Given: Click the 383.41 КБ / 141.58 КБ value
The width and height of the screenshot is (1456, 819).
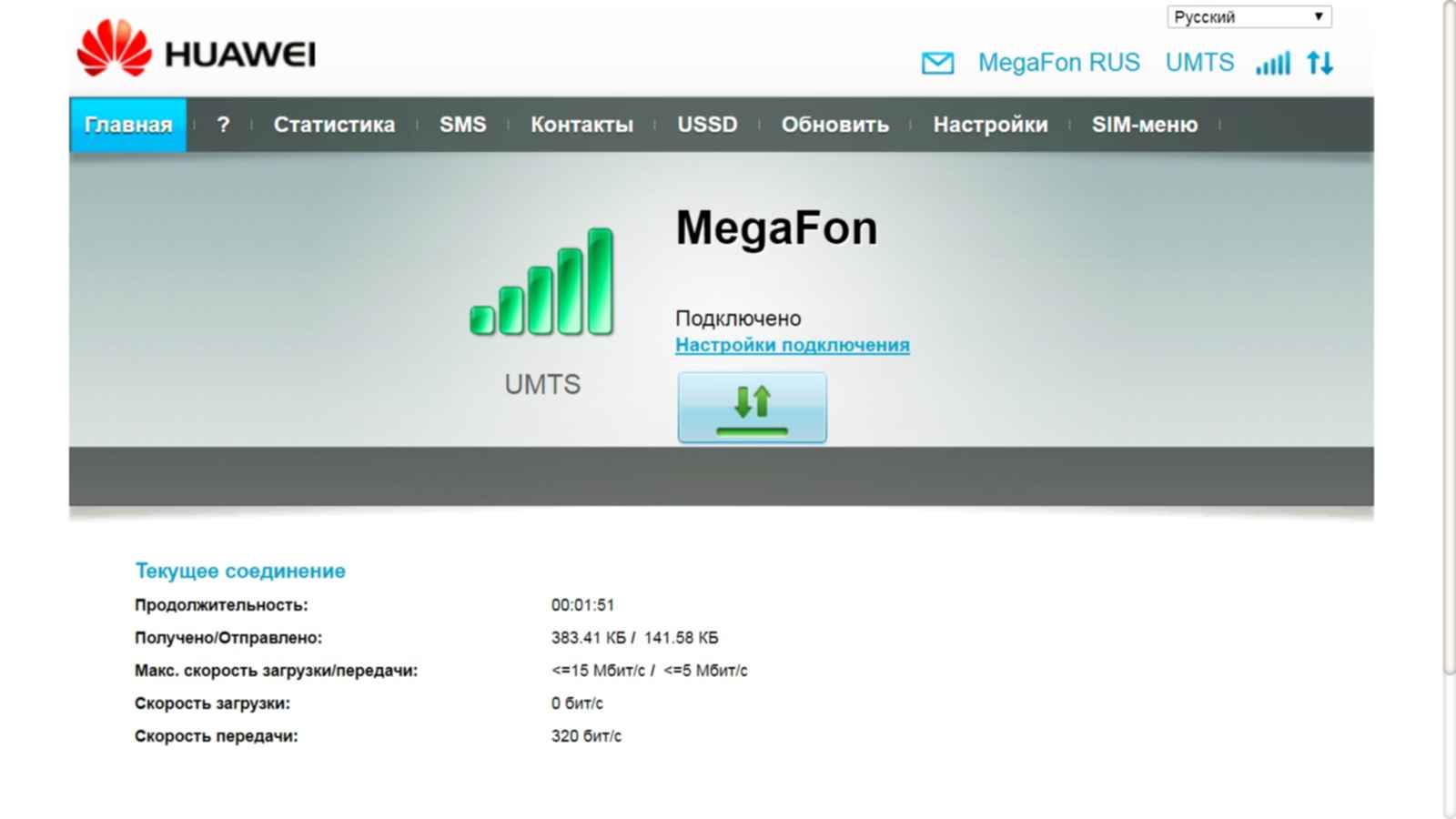Looking at the screenshot, I should click(634, 638).
